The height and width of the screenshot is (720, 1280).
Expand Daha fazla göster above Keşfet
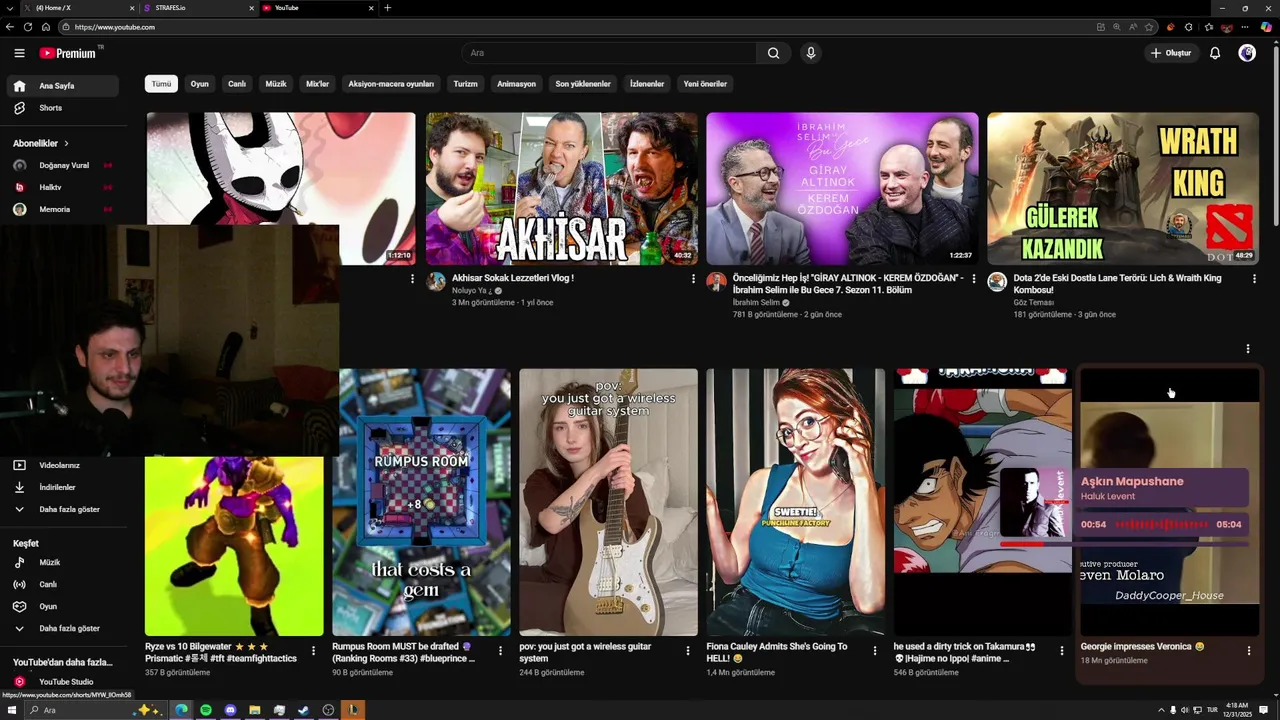point(62,509)
